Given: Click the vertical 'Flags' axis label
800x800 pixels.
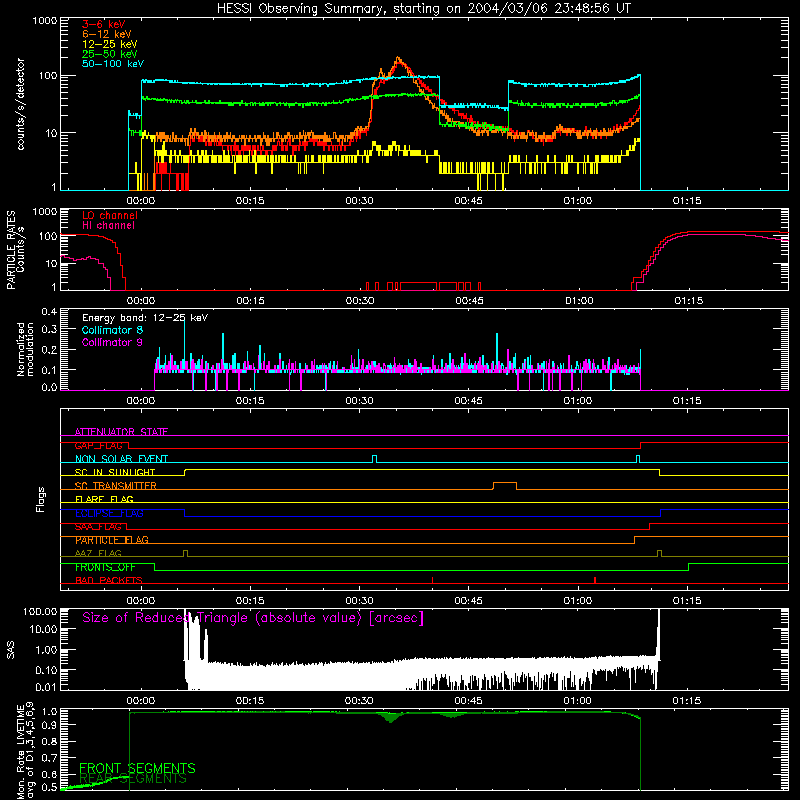Looking at the screenshot, I should 41,500.
